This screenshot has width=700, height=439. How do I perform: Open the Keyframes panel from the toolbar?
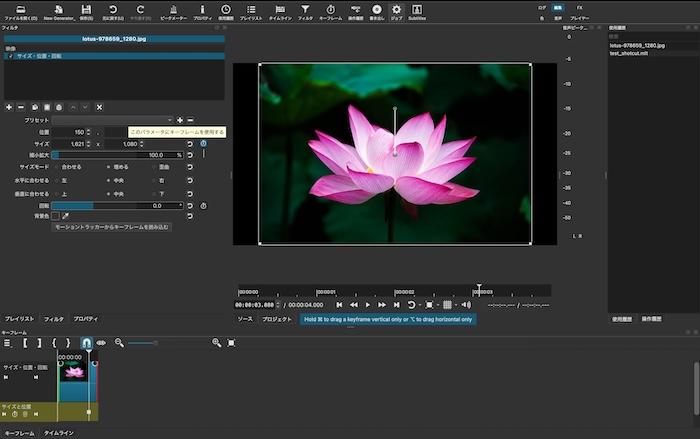328,12
